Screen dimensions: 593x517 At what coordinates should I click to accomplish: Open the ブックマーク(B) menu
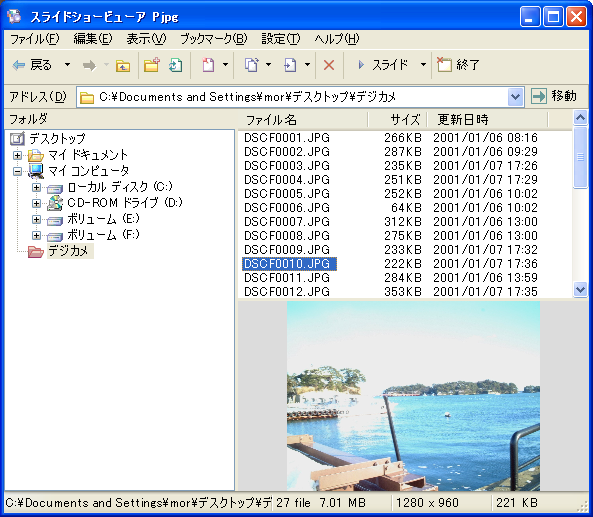tap(214, 39)
